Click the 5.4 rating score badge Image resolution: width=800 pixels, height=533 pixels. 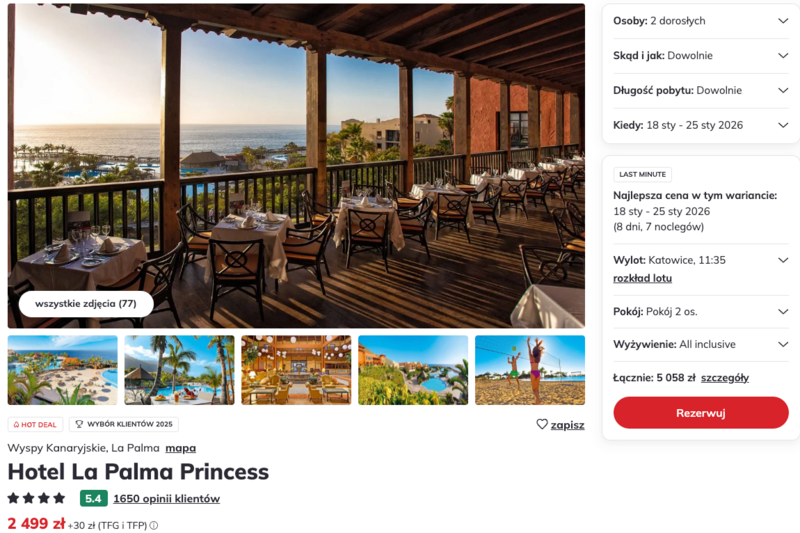point(93,498)
